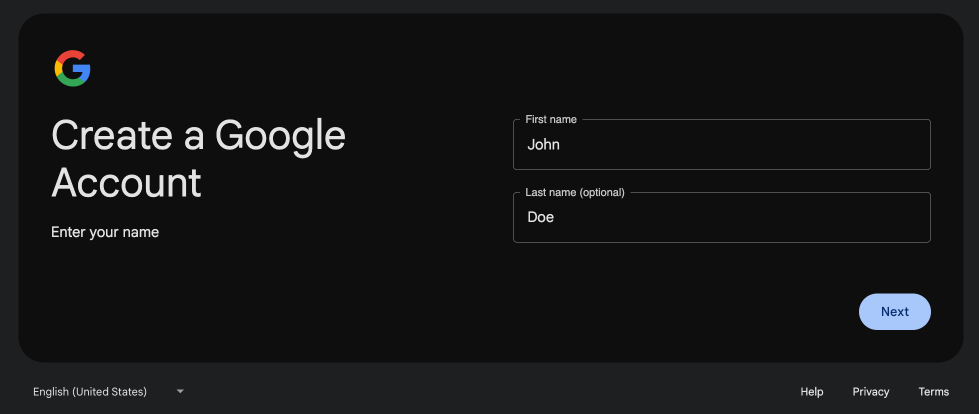
Task: Click the "Last name (optional)" floating label
Action: 574,192
